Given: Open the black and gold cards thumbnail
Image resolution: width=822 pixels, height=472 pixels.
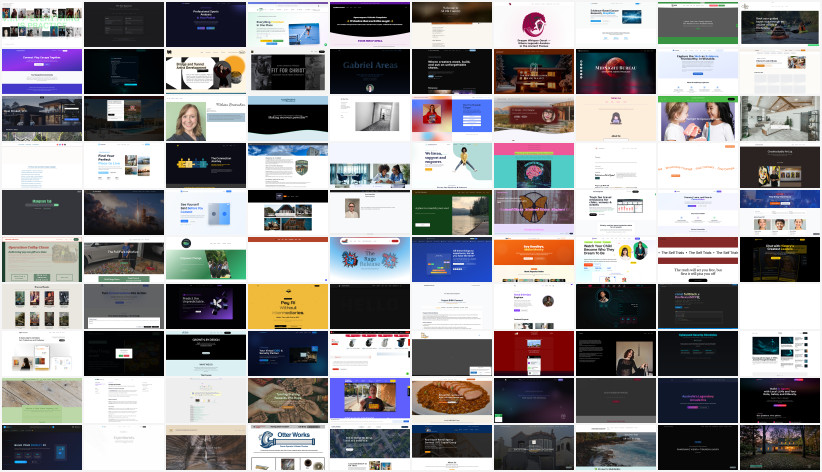Looking at the screenshot, I should pos(780,260).
